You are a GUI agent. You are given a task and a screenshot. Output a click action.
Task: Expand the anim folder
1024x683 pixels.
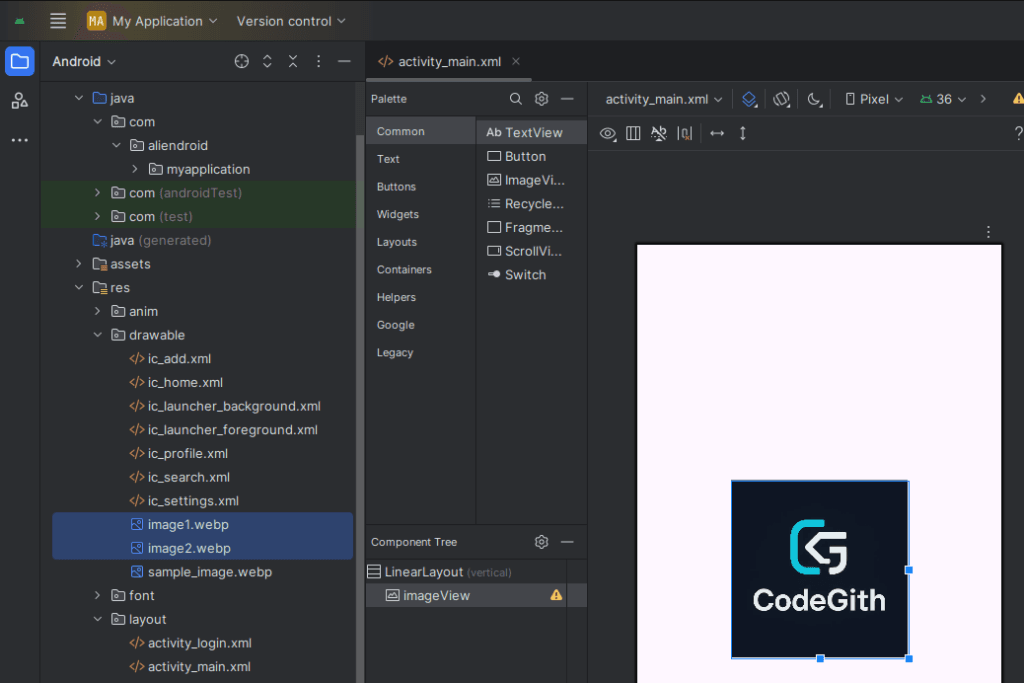pyautogui.click(x=98, y=311)
